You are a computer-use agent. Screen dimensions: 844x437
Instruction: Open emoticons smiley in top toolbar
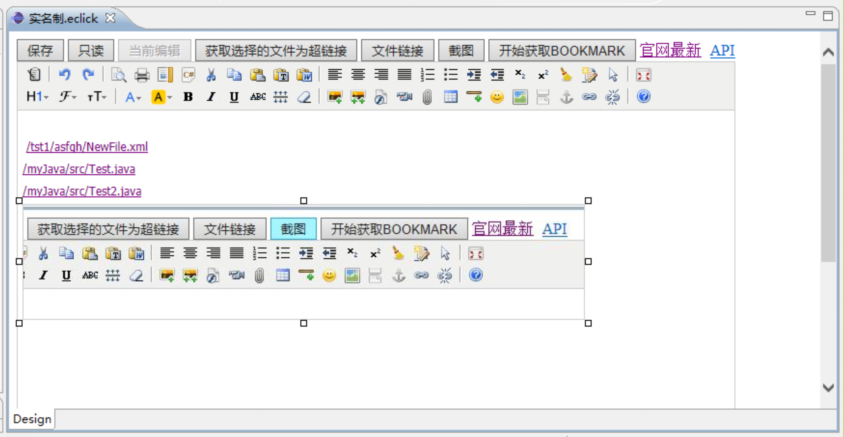tap(497, 97)
